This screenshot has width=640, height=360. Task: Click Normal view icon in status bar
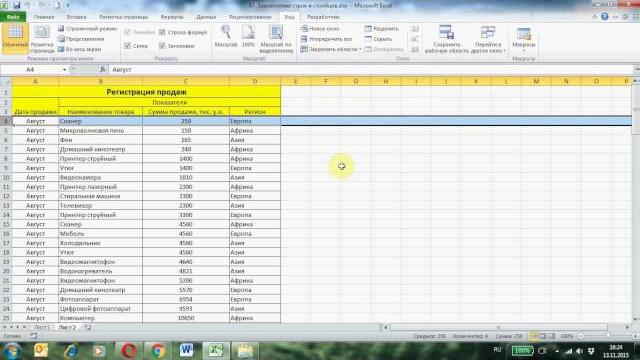click(x=534, y=336)
